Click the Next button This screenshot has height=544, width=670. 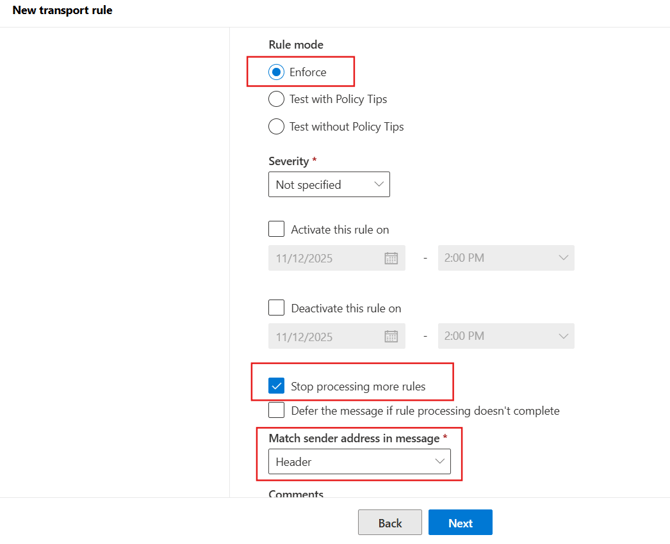pyautogui.click(x=460, y=523)
